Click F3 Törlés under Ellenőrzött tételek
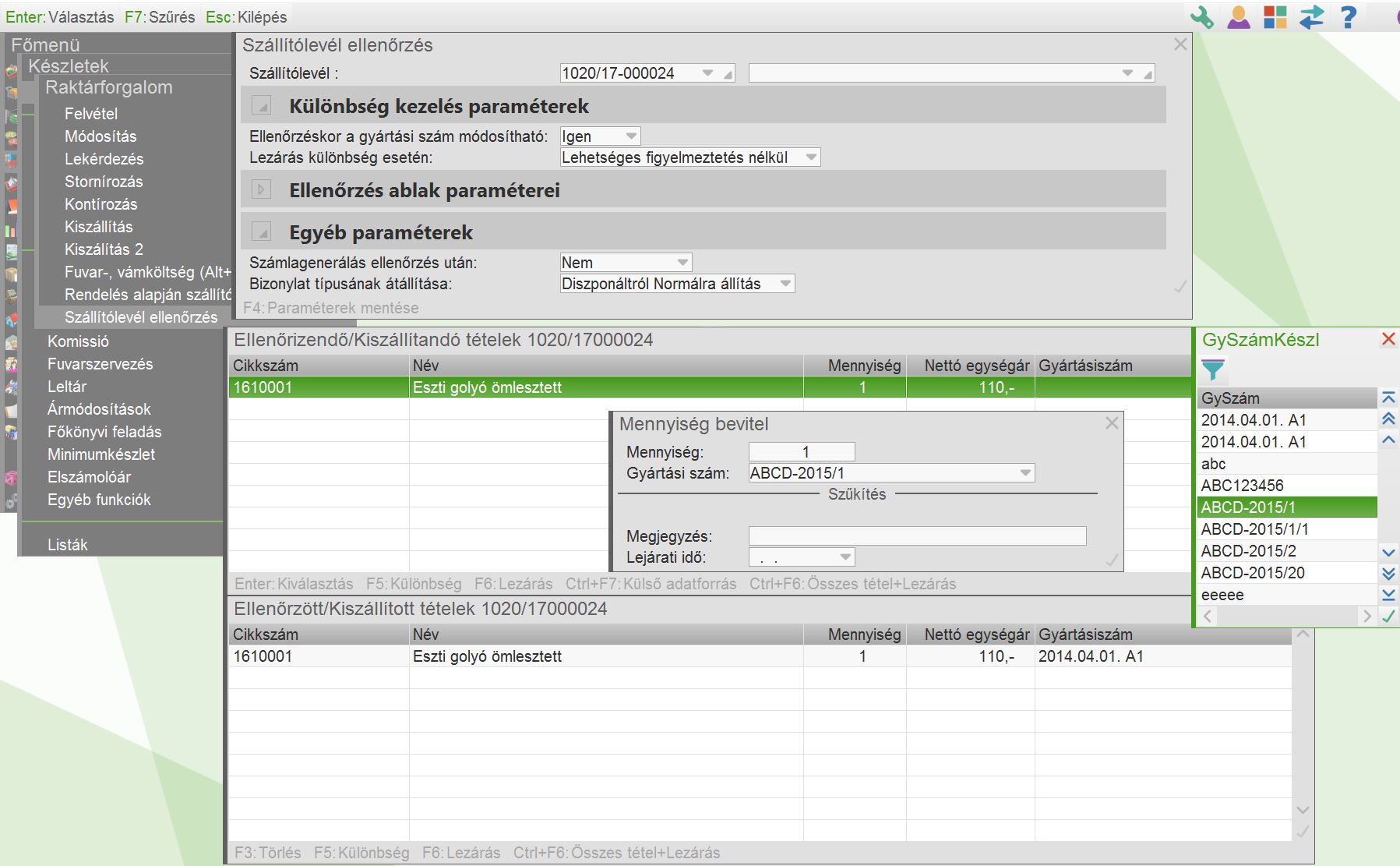1400x866 pixels. coord(268,853)
